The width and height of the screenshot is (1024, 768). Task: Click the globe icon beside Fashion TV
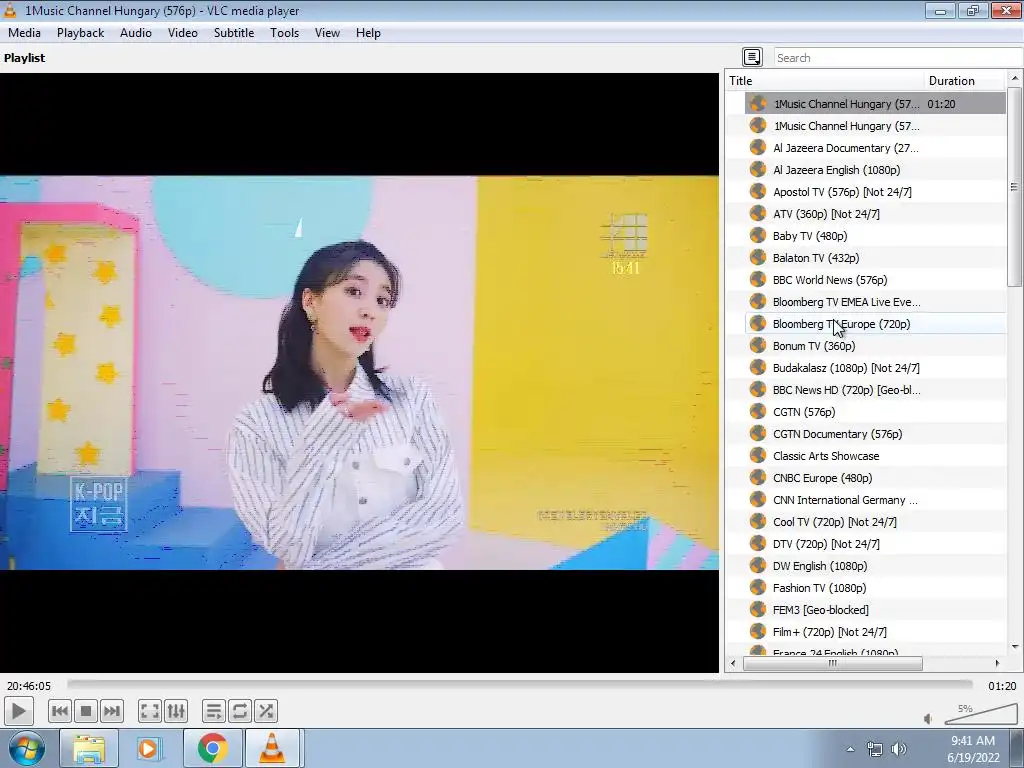[758, 587]
